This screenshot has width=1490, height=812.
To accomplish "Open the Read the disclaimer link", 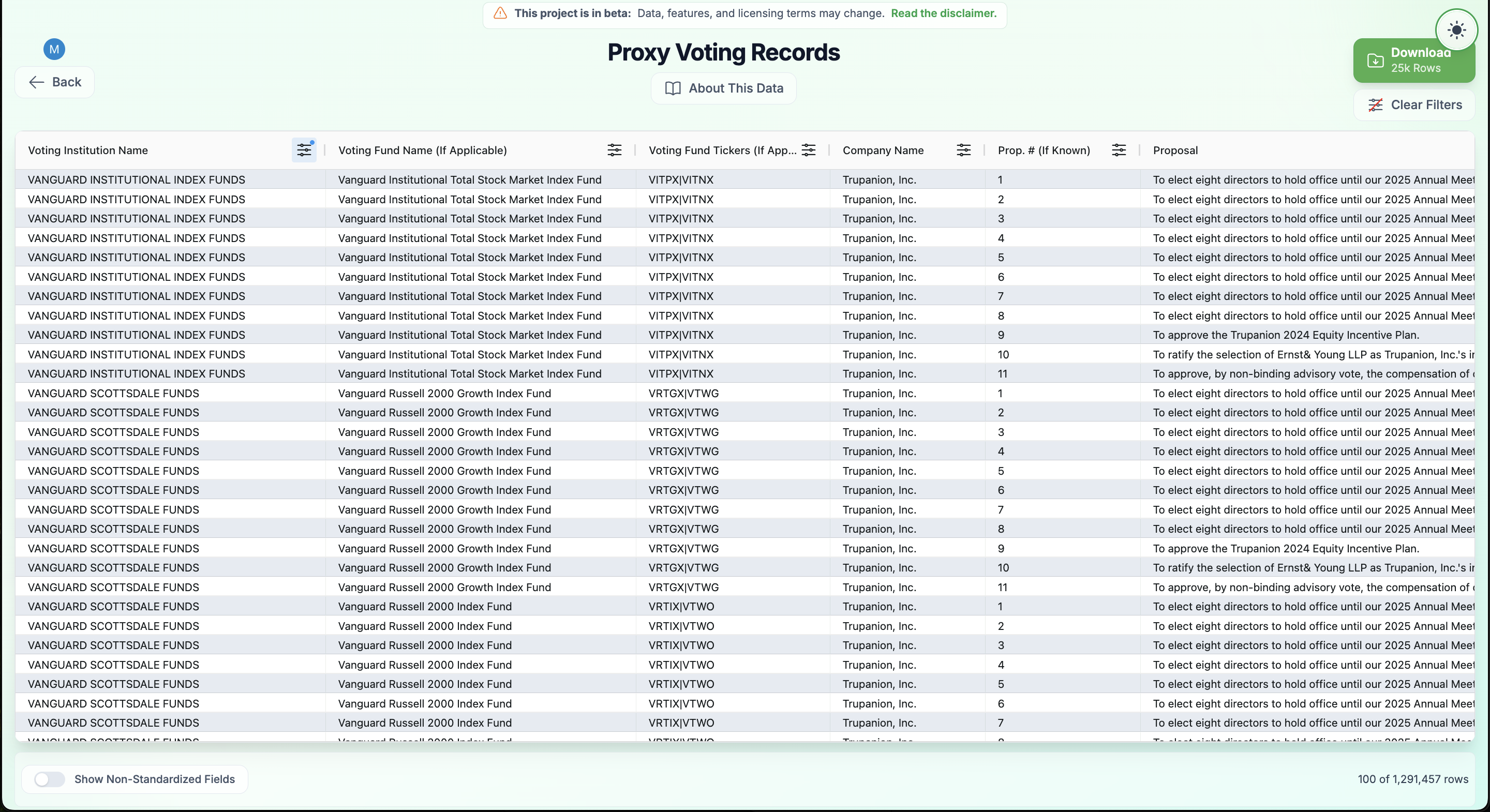I will [x=943, y=13].
